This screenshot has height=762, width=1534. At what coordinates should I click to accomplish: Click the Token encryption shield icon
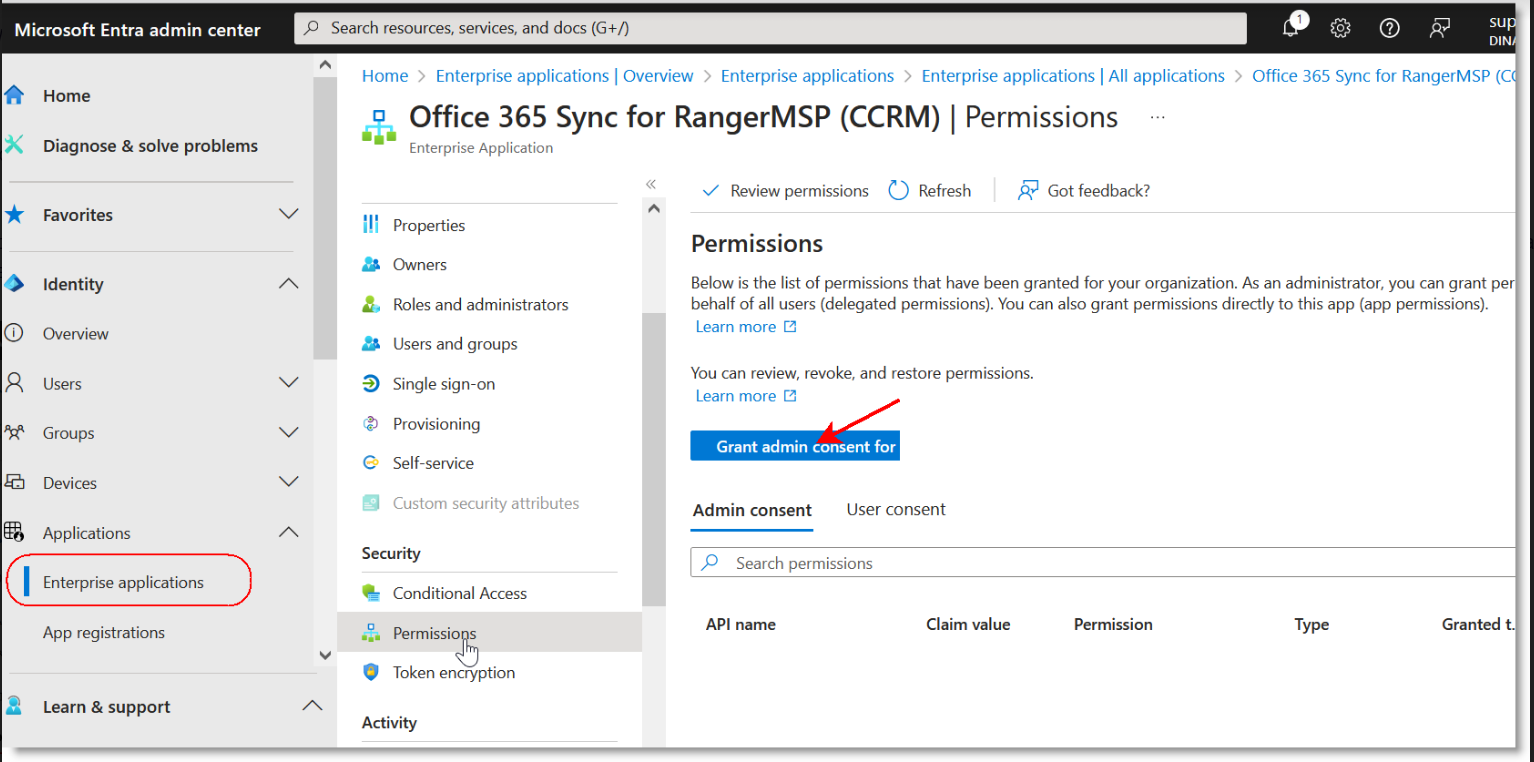coord(371,673)
